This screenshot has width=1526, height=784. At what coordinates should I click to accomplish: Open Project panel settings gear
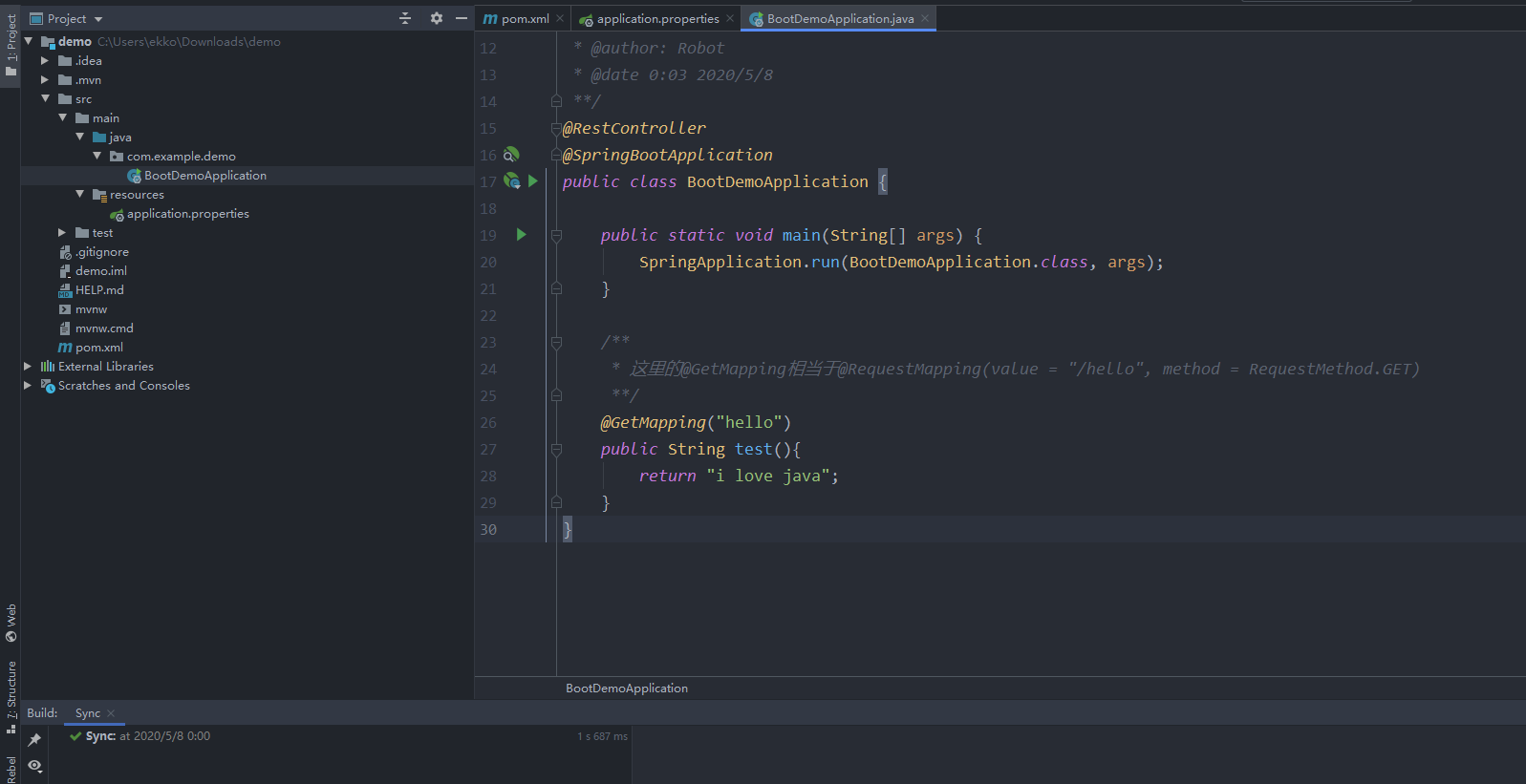[x=437, y=18]
